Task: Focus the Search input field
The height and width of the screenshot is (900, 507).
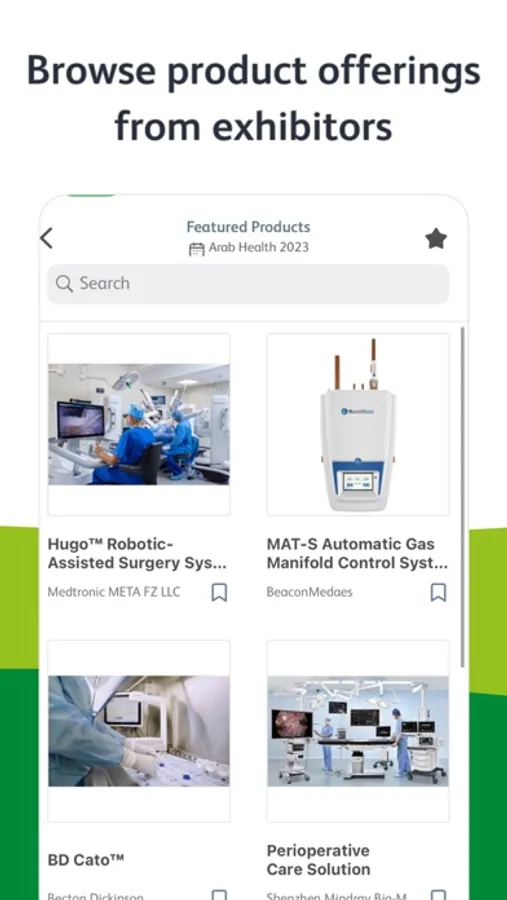Action: coord(248,284)
